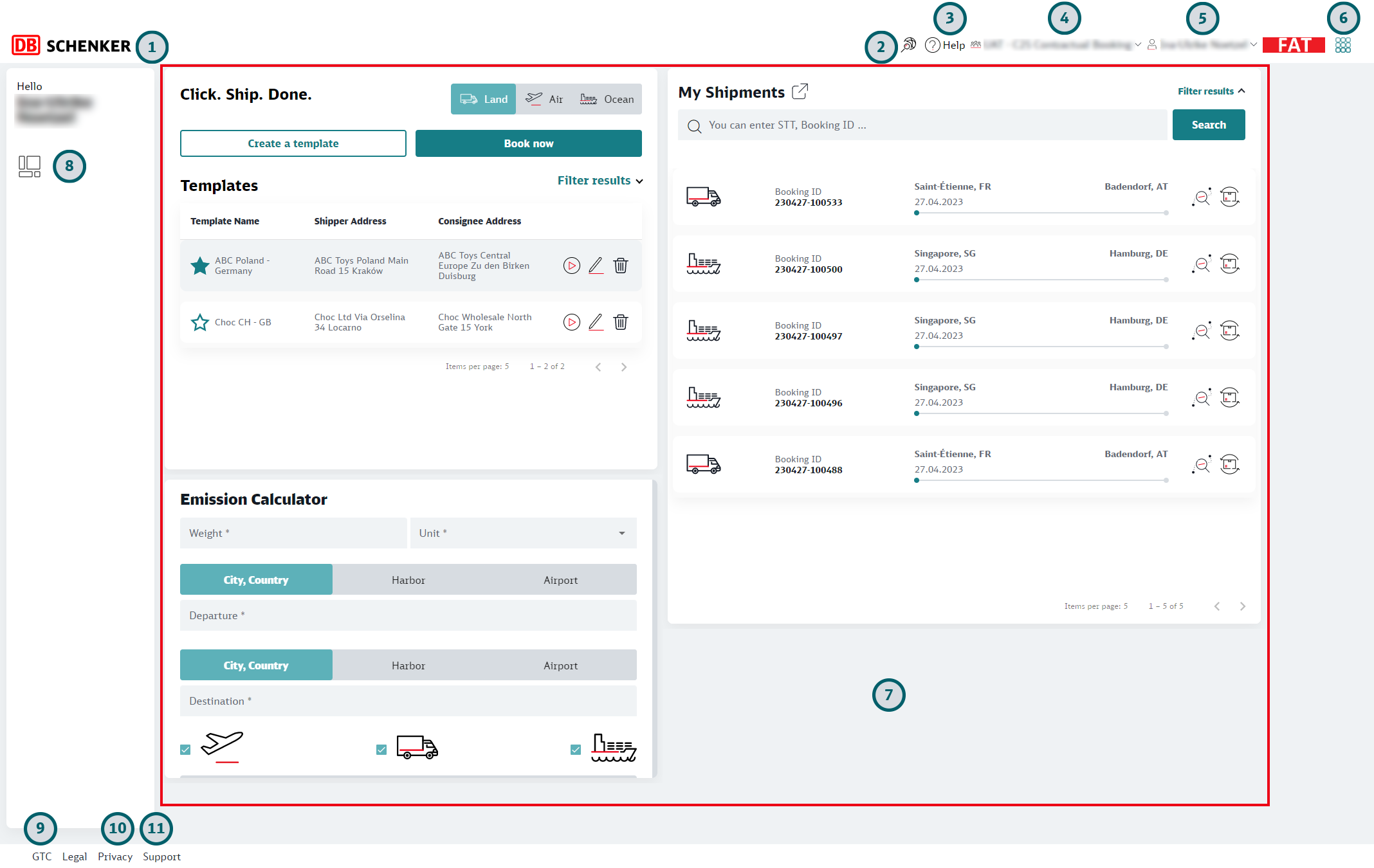
Task: Start booking from Choc CH - GB template
Action: [x=571, y=322]
